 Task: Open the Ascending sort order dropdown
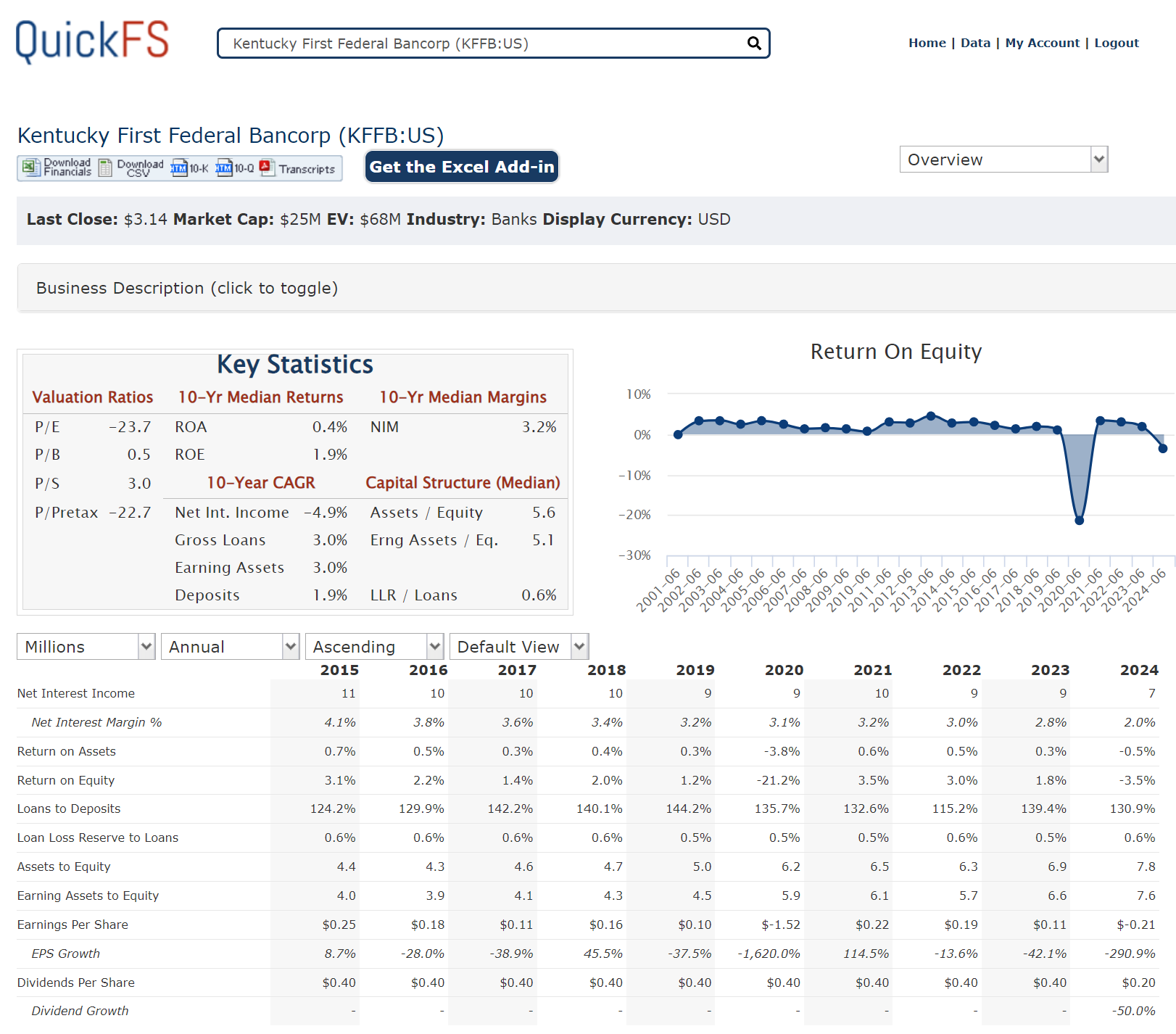tap(374, 647)
